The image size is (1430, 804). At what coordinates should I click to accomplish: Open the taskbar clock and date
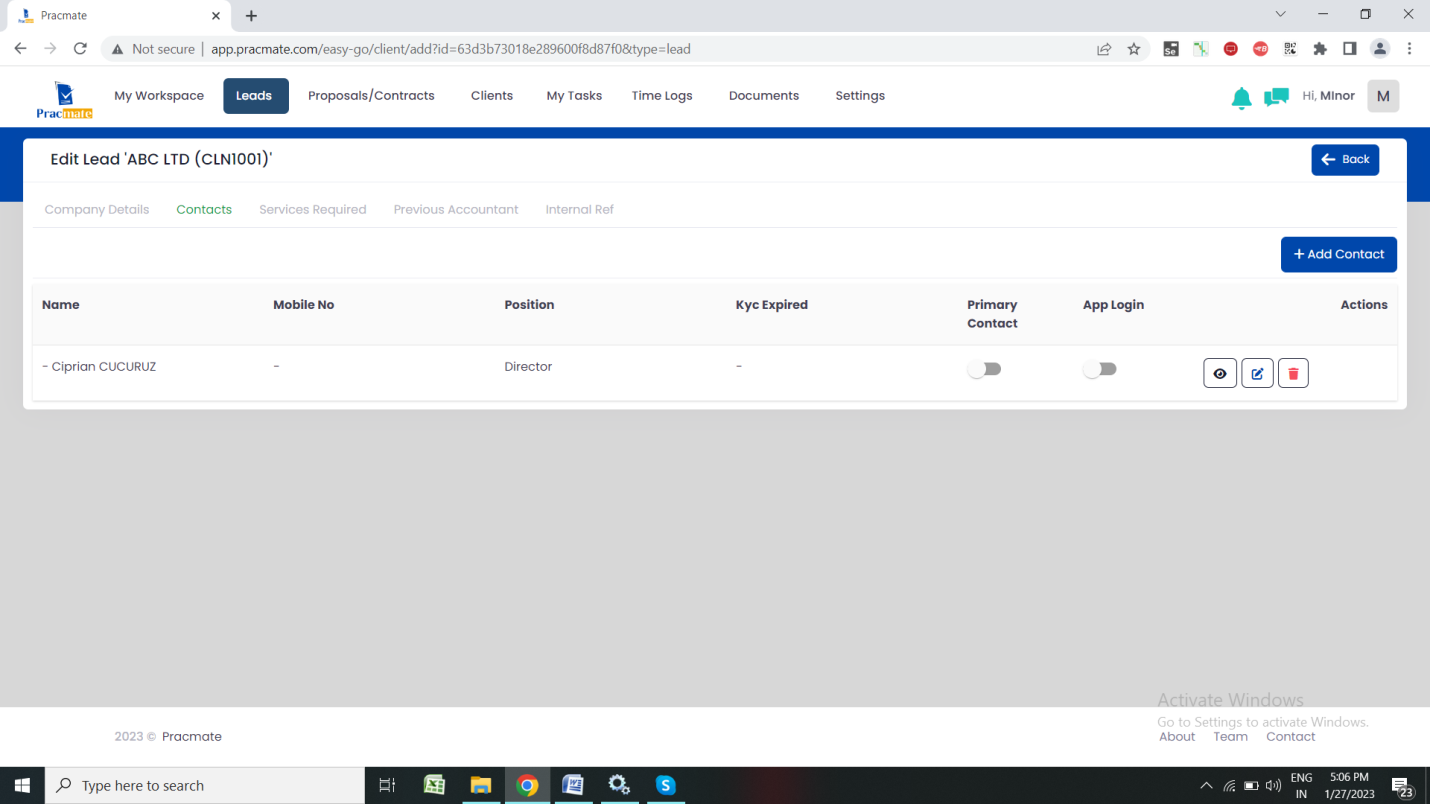click(1349, 786)
